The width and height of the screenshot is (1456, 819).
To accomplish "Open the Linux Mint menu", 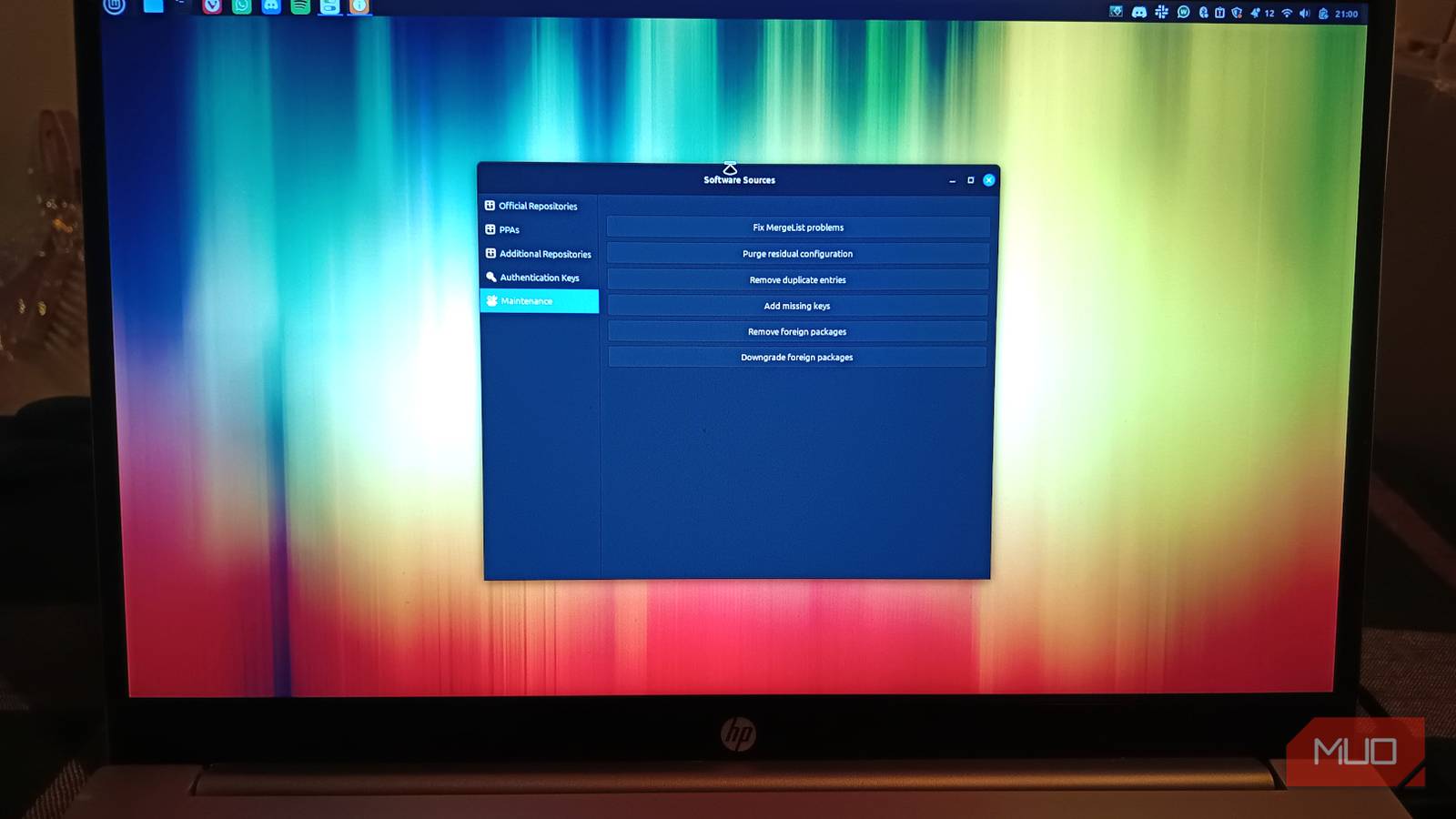I will click(114, 8).
